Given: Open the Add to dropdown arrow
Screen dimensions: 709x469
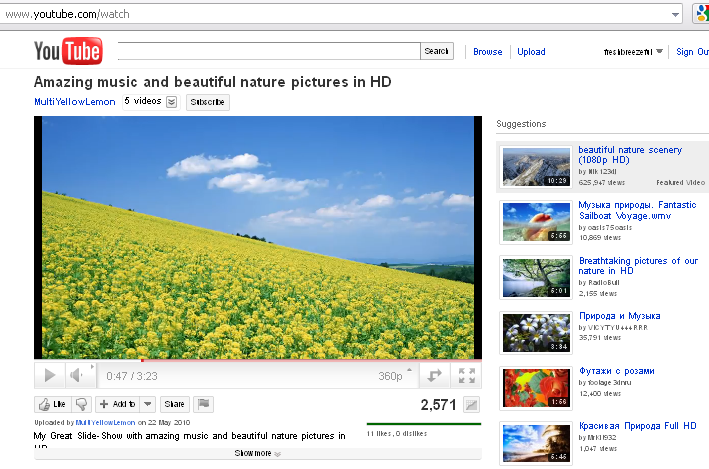Looking at the screenshot, I should click(x=148, y=404).
